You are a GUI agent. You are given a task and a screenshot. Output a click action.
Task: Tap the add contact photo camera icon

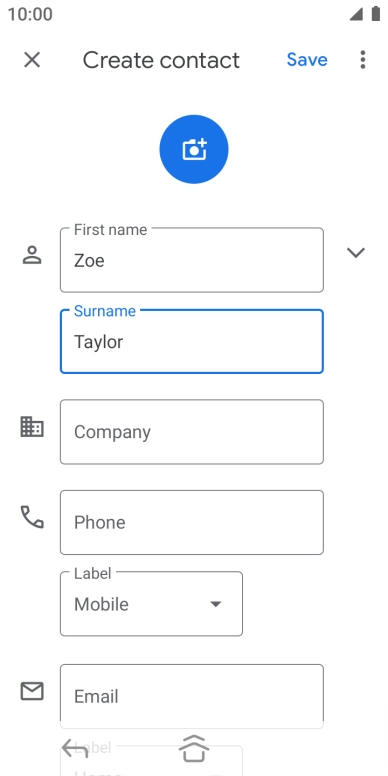pyautogui.click(x=194, y=149)
